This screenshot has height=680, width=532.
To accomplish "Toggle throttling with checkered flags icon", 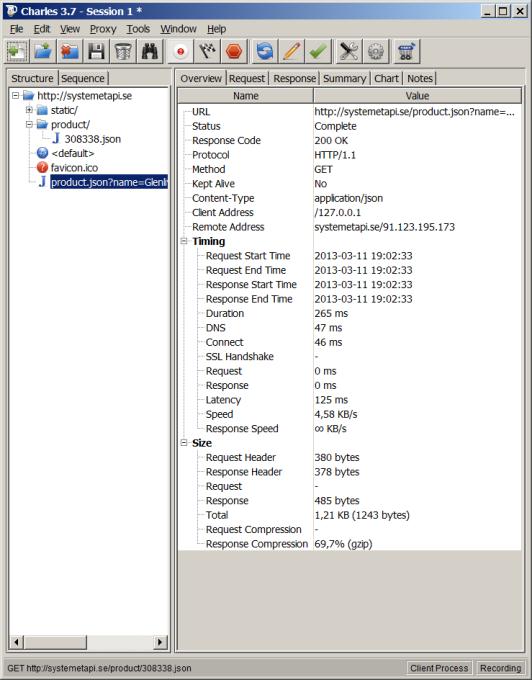I will [207, 52].
